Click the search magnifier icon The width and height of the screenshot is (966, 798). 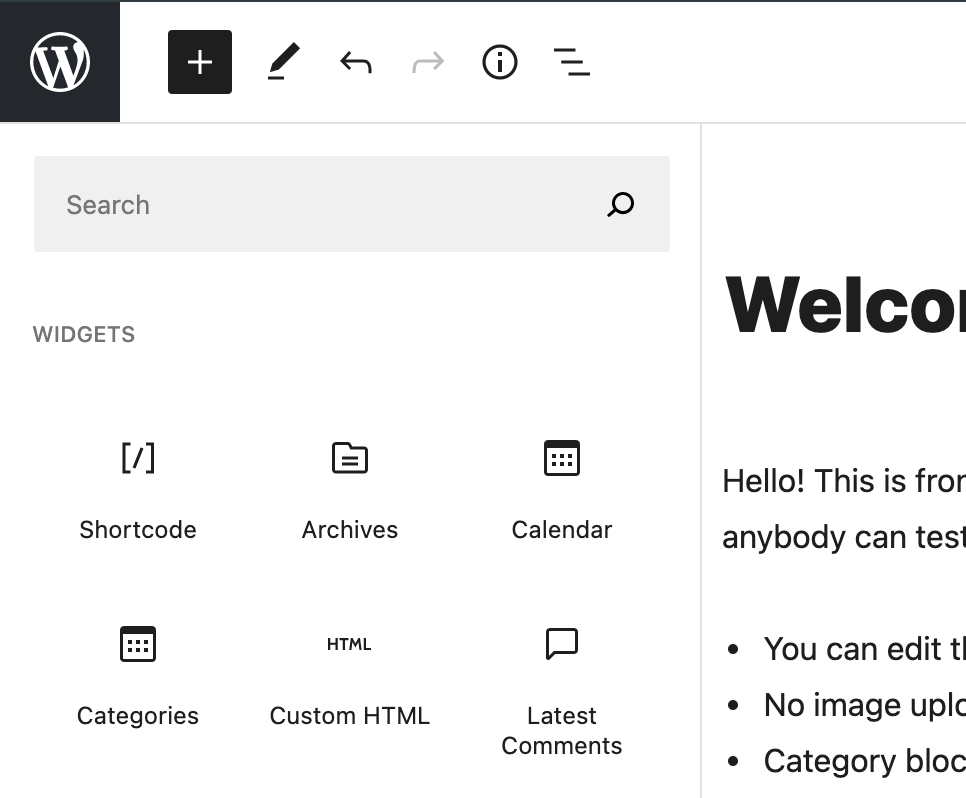[x=620, y=204]
